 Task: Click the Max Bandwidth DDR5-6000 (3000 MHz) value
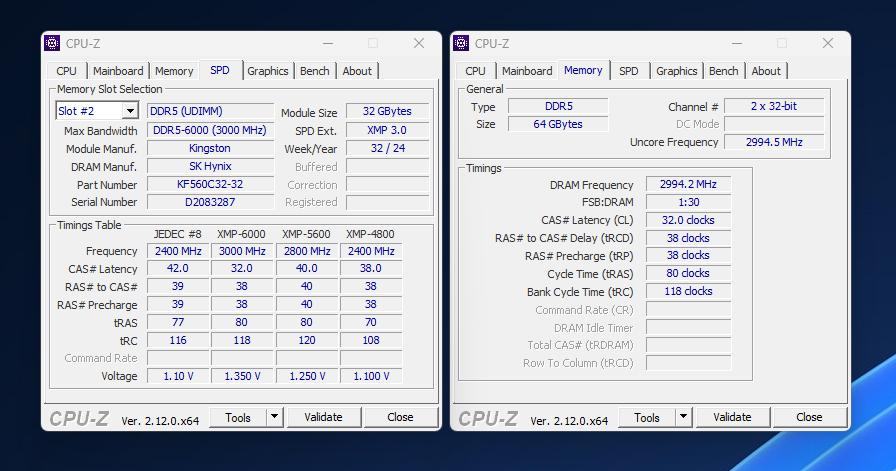[x=210, y=130]
